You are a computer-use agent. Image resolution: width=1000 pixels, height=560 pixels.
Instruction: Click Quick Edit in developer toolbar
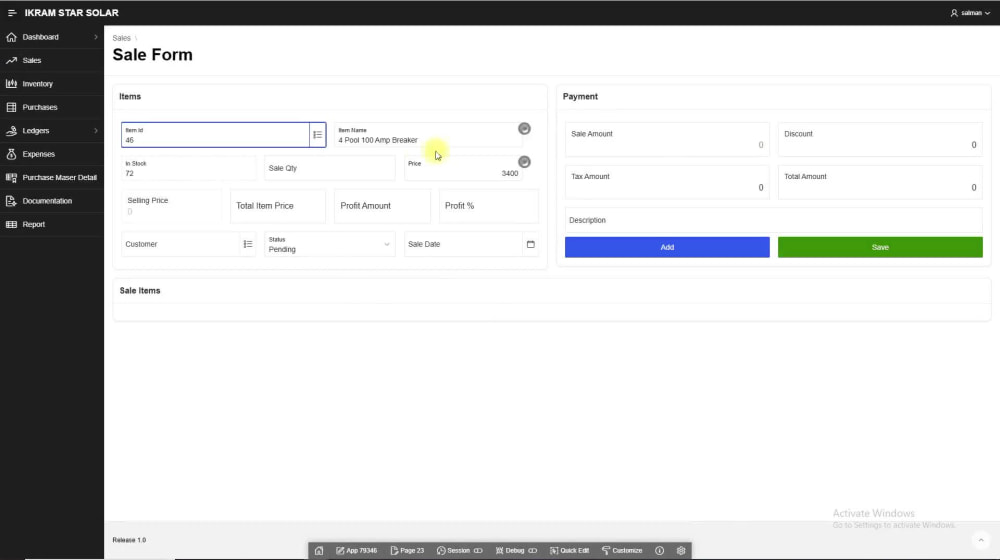point(570,550)
